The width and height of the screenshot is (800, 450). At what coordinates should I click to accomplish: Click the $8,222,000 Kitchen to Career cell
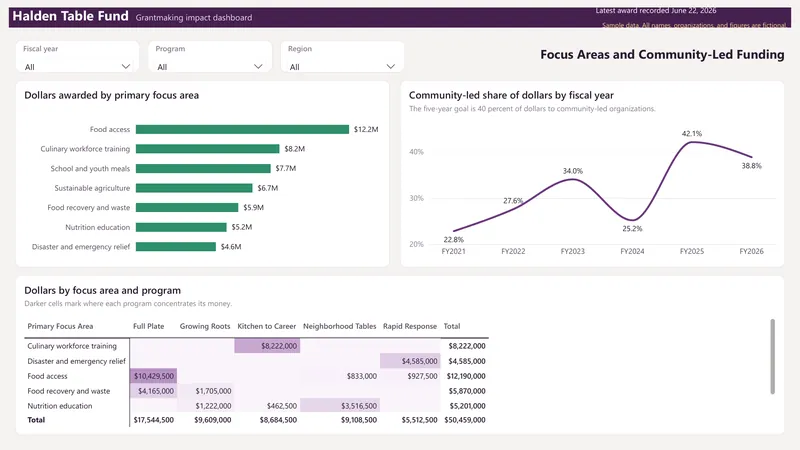pyautogui.click(x=267, y=346)
